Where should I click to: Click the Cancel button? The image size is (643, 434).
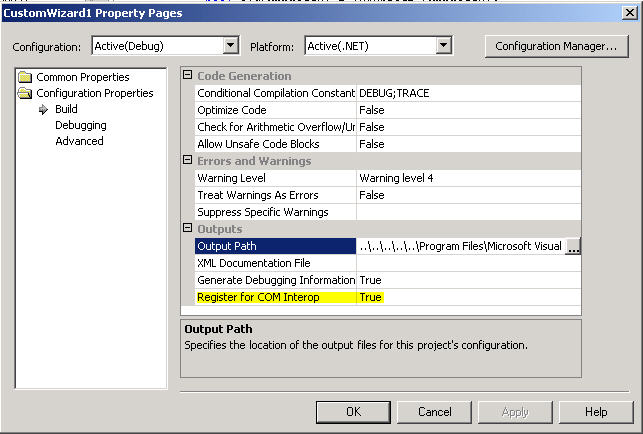434,412
